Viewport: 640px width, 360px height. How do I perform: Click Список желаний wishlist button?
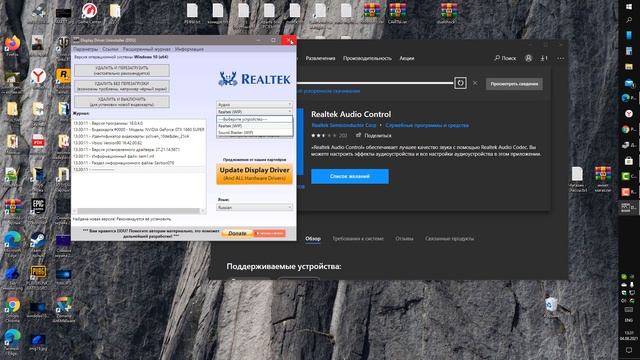(x=350, y=176)
